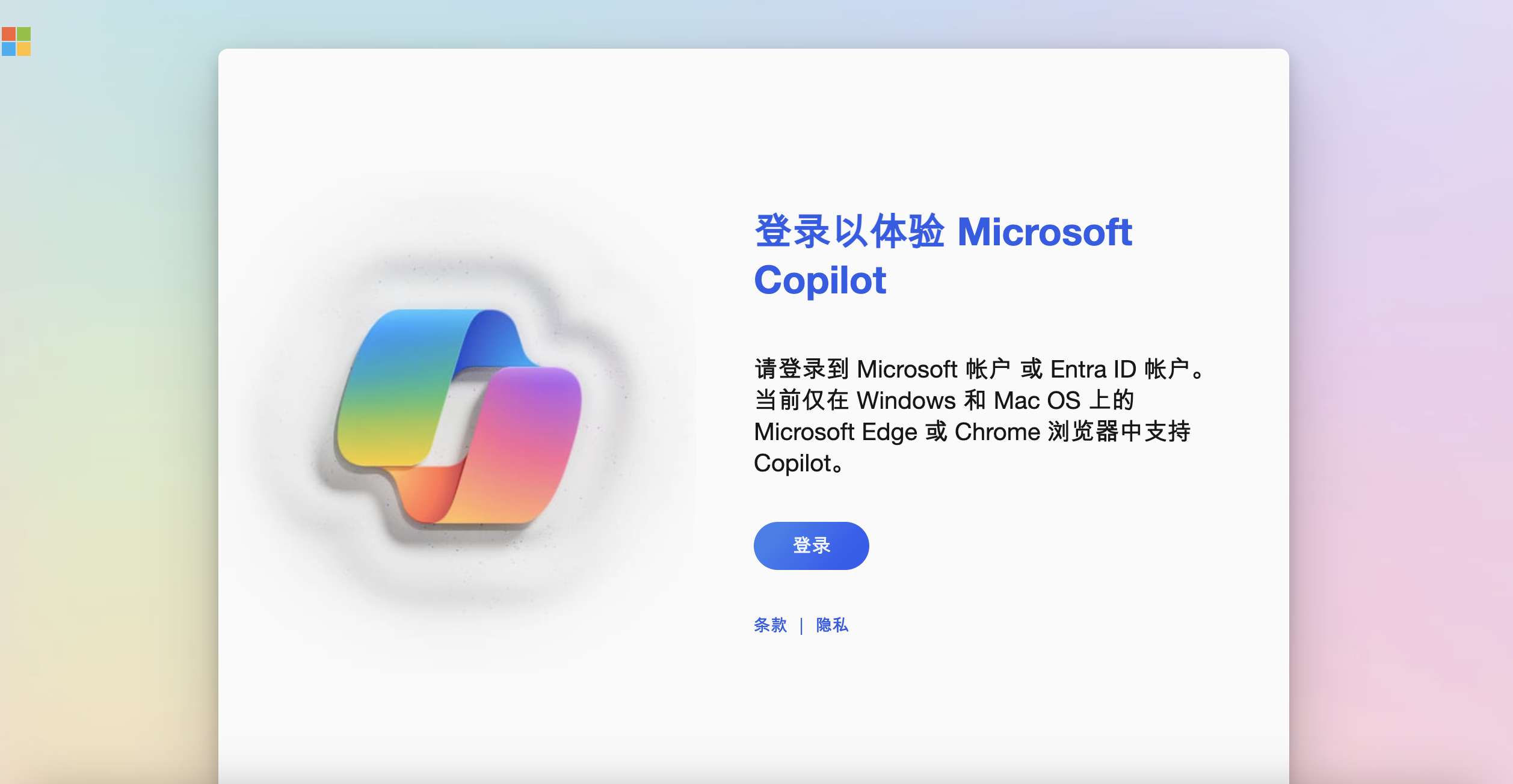This screenshot has width=1513, height=784.
Task: Click the 登录以体验 heading text
Action: [849, 231]
